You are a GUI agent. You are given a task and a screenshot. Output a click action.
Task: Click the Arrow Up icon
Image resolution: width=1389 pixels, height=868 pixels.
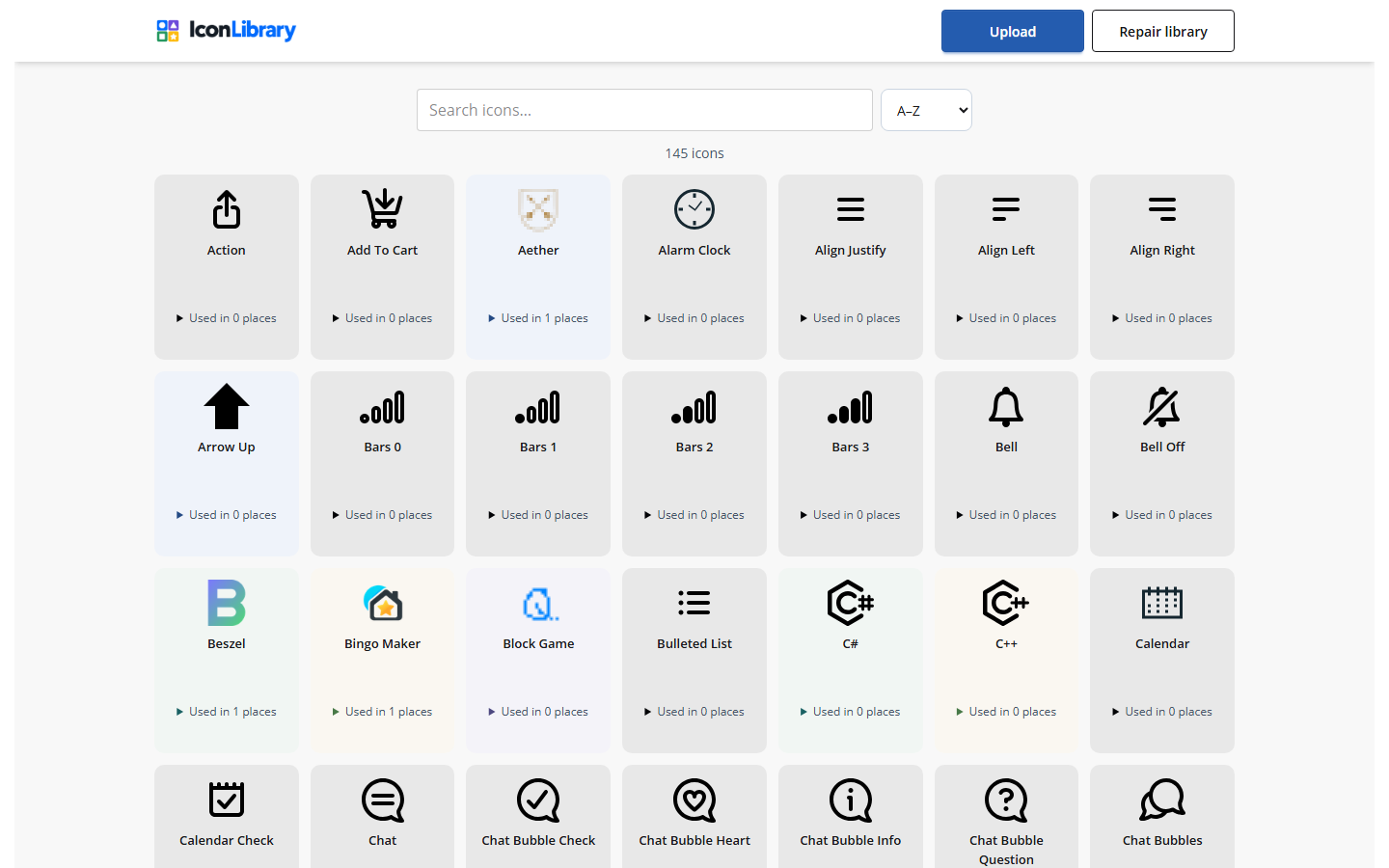227,406
